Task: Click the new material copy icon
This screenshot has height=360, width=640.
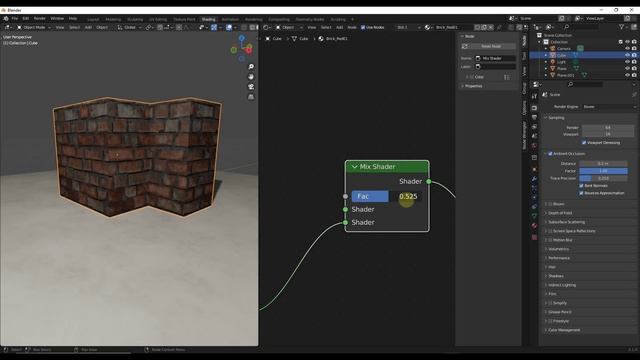Action: pyautogui.click(x=484, y=27)
